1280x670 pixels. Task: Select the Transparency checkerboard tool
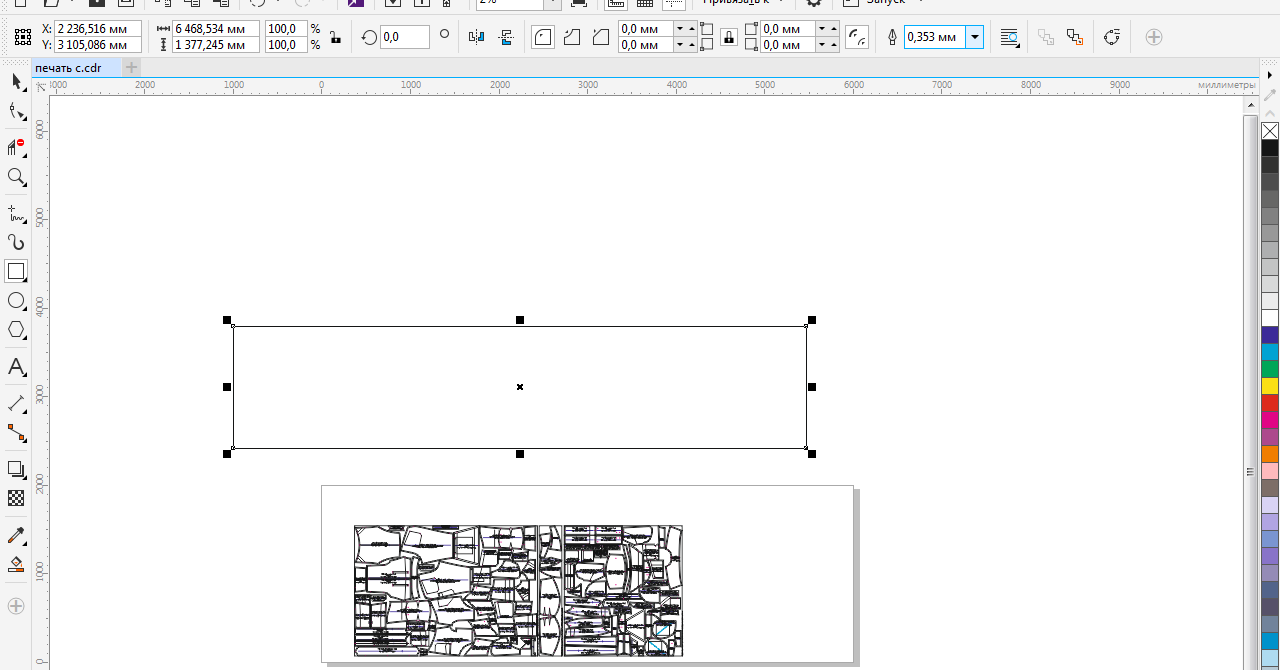click(16, 497)
